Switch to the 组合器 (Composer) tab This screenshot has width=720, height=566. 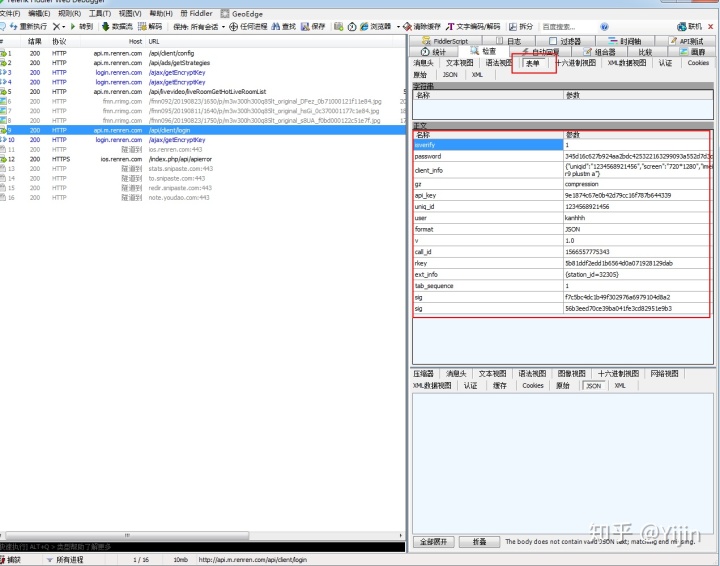[599, 52]
